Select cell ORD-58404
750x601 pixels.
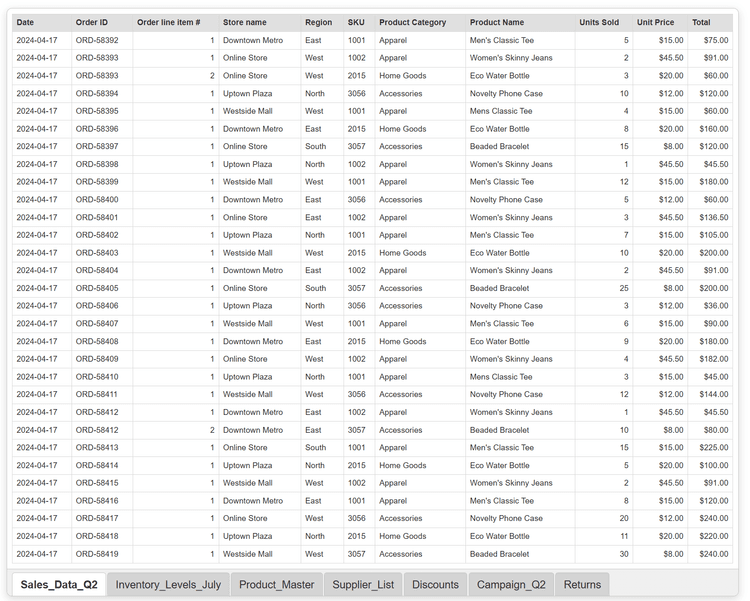click(102, 270)
